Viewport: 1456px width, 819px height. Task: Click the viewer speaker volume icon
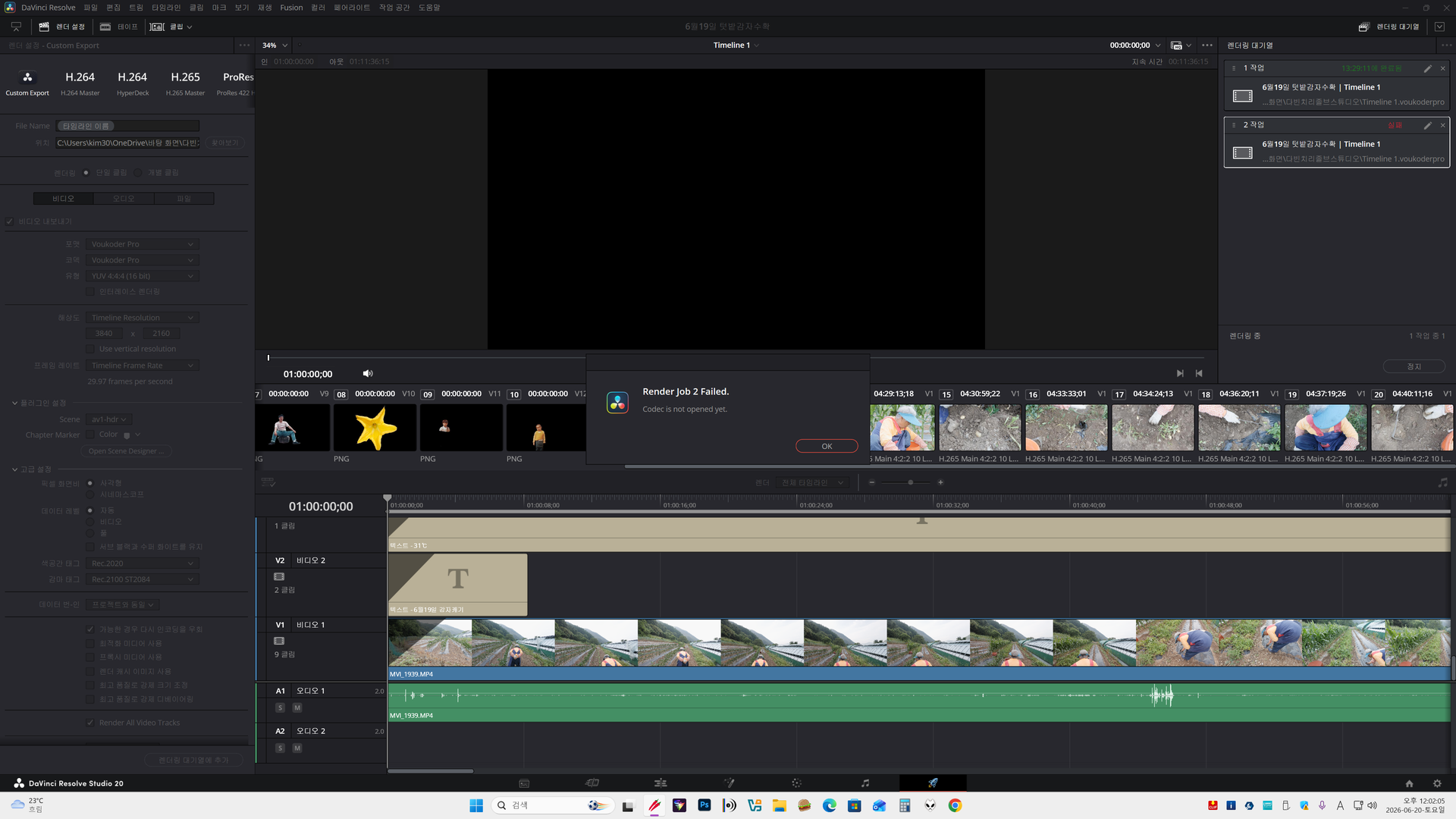(368, 374)
